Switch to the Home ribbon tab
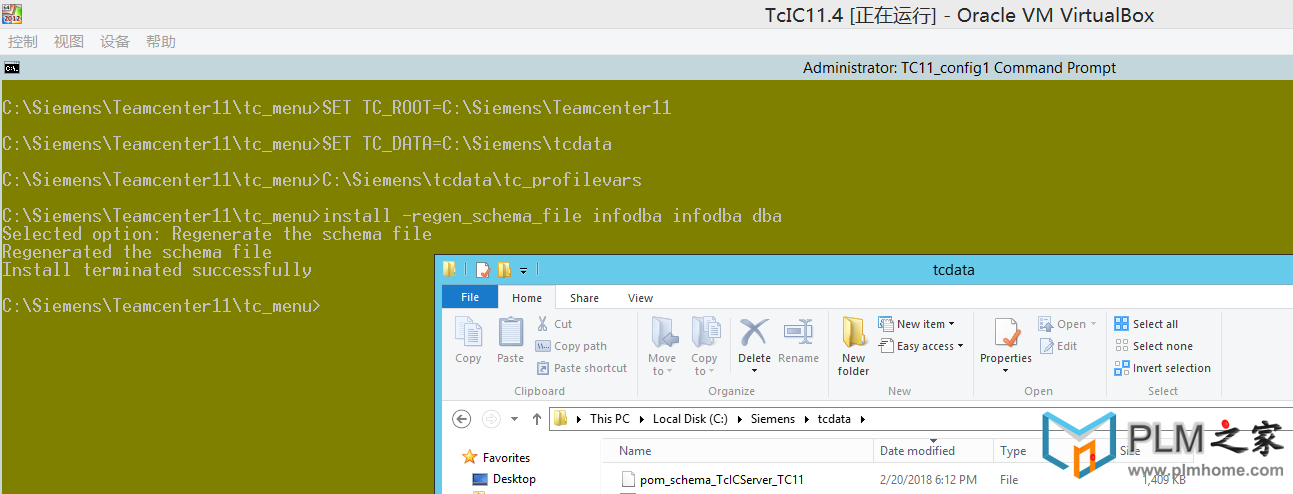 pos(527,298)
